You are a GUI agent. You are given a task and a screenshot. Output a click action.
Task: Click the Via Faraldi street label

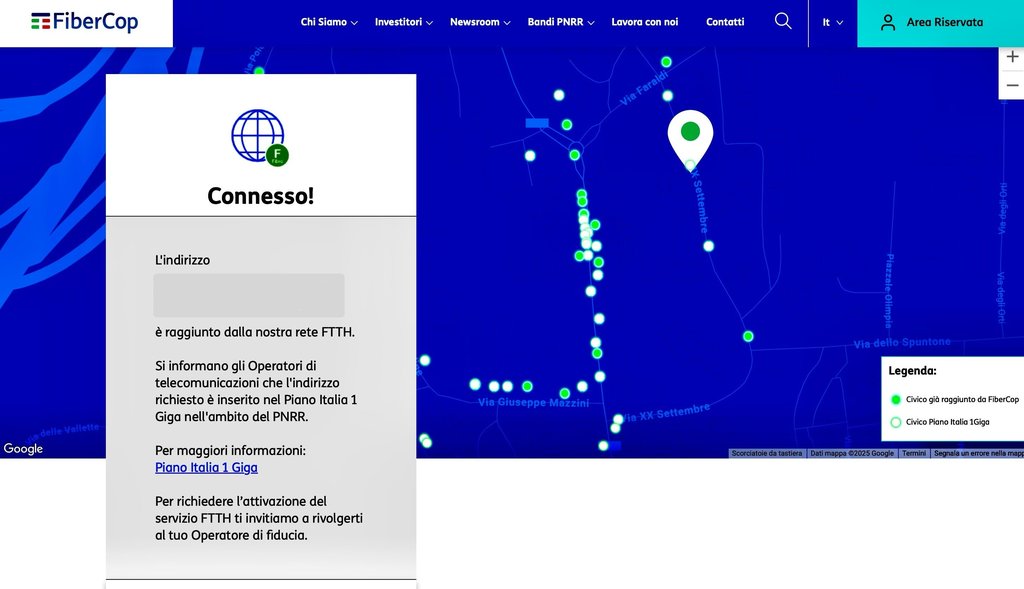645,89
